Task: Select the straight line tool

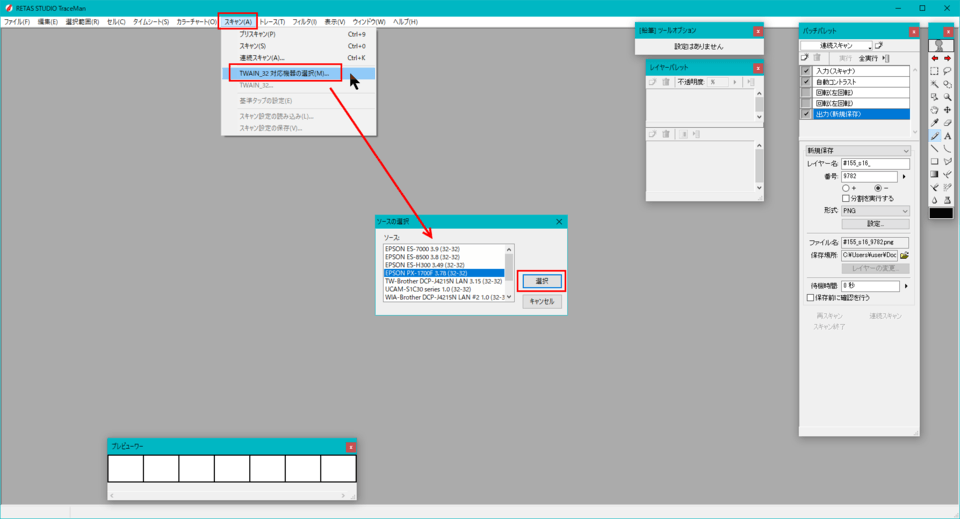Action: [x=934, y=149]
